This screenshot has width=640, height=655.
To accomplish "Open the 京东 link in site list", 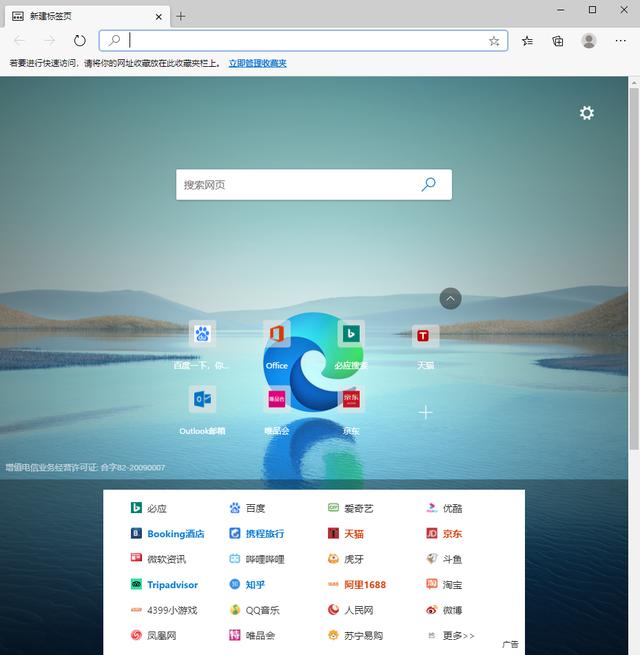I will [x=444, y=533].
